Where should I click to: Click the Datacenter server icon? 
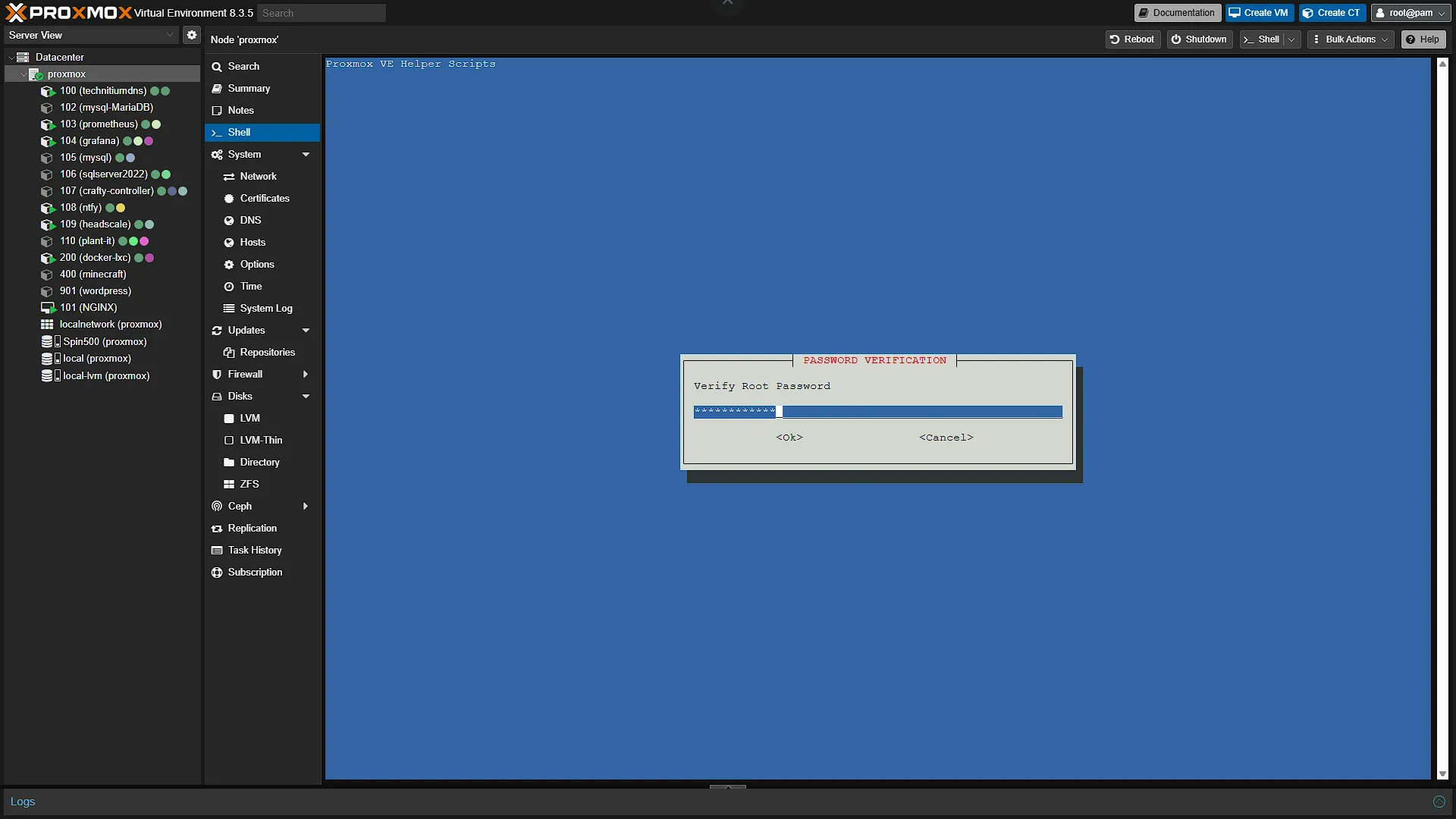[x=23, y=58]
